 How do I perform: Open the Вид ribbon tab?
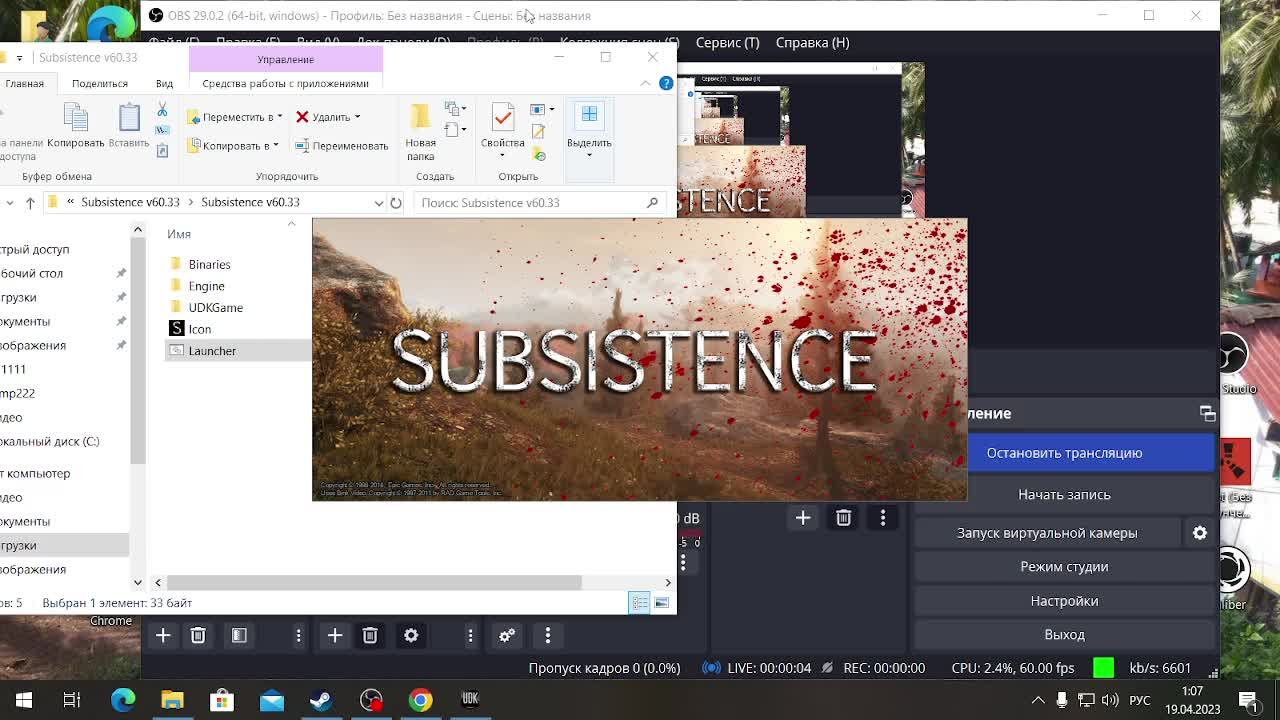coord(164,83)
